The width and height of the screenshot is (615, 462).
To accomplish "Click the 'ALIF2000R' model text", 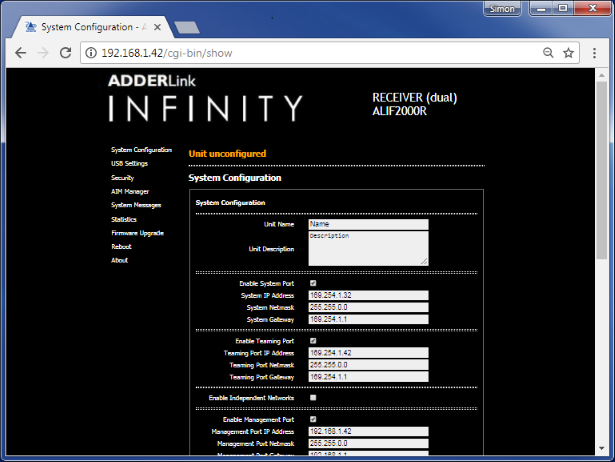I will click(x=399, y=111).
